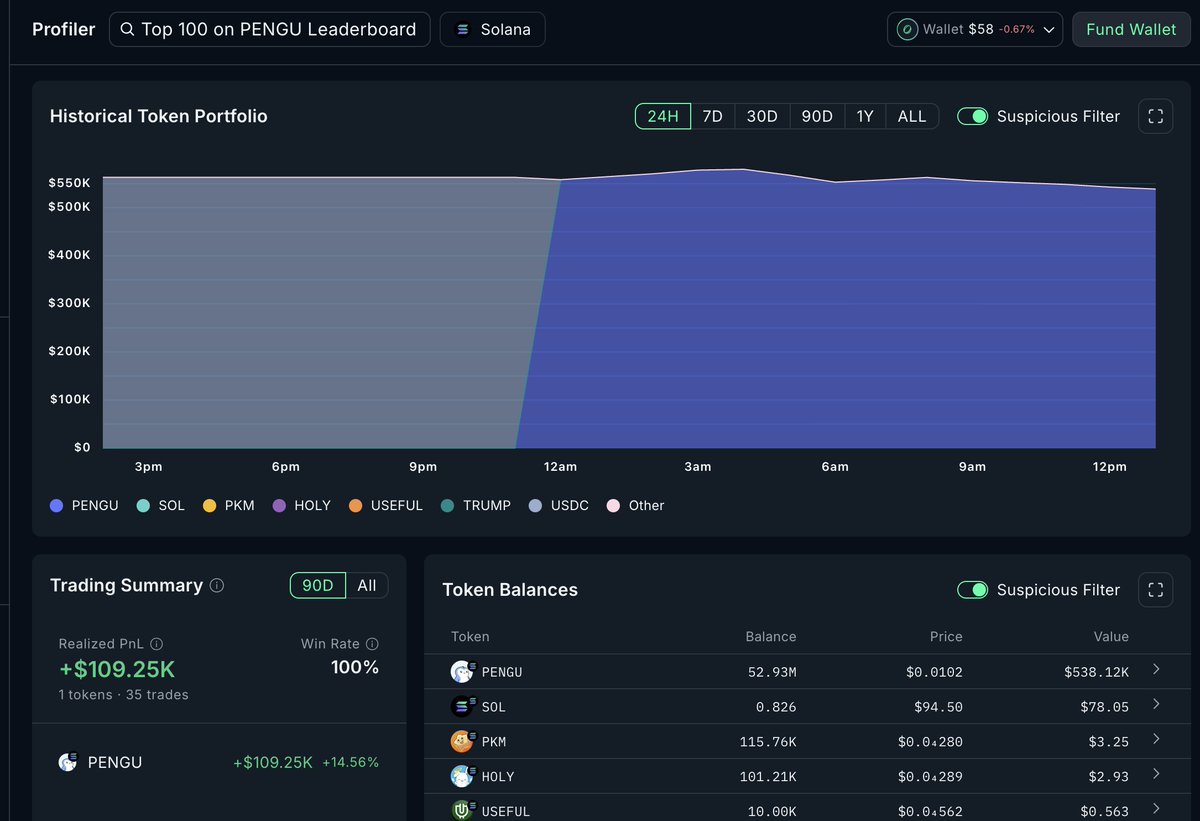Expand the PKM row chevron
This screenshot has height=821, width=1200.
click(1156, 739)
